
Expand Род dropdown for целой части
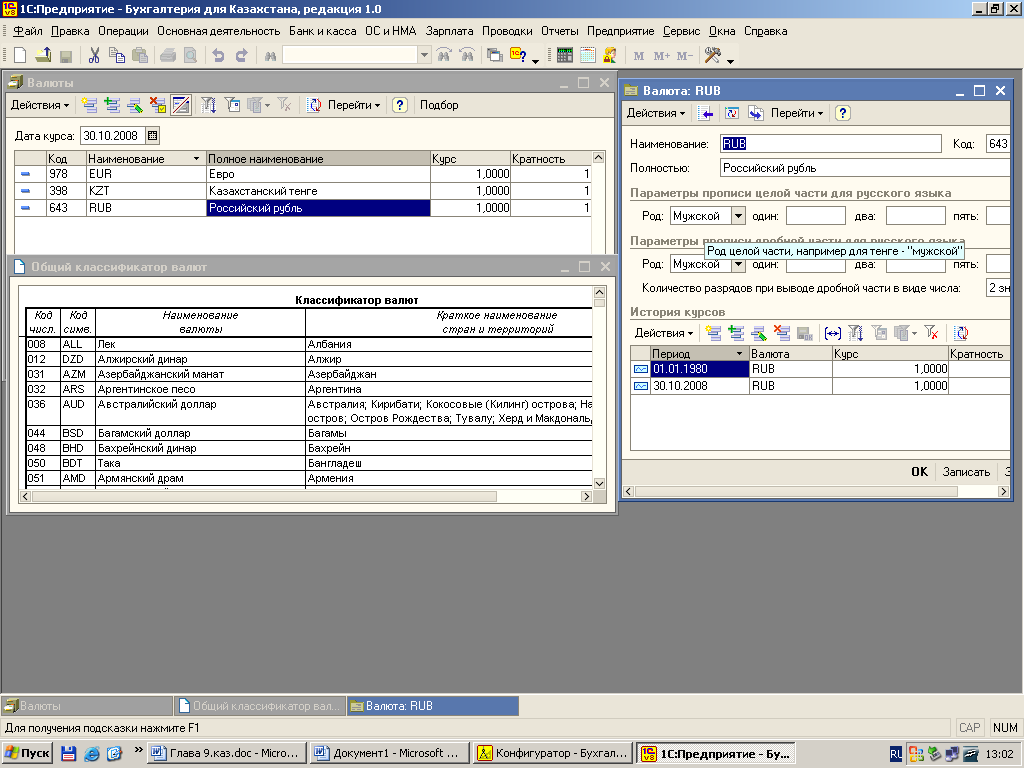(738, 216)
